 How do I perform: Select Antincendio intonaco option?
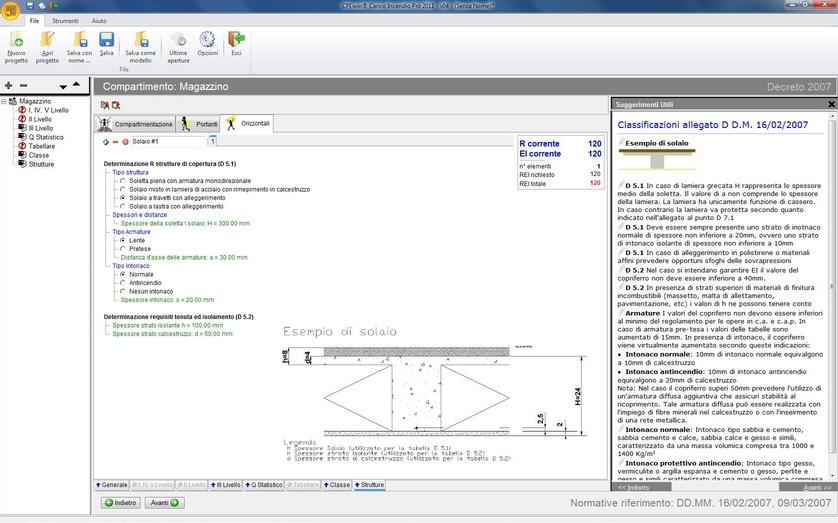pos(123,282)
